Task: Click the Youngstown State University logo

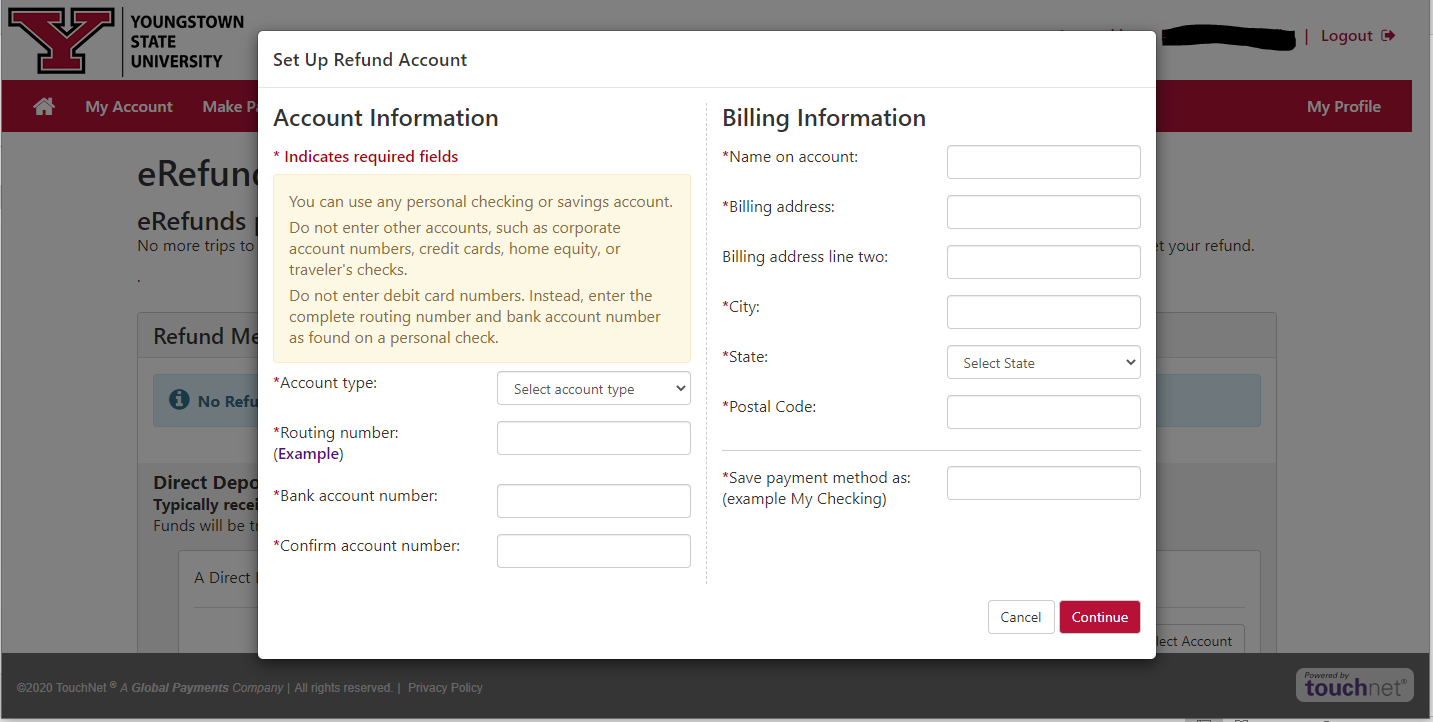Action: [126, 41]
